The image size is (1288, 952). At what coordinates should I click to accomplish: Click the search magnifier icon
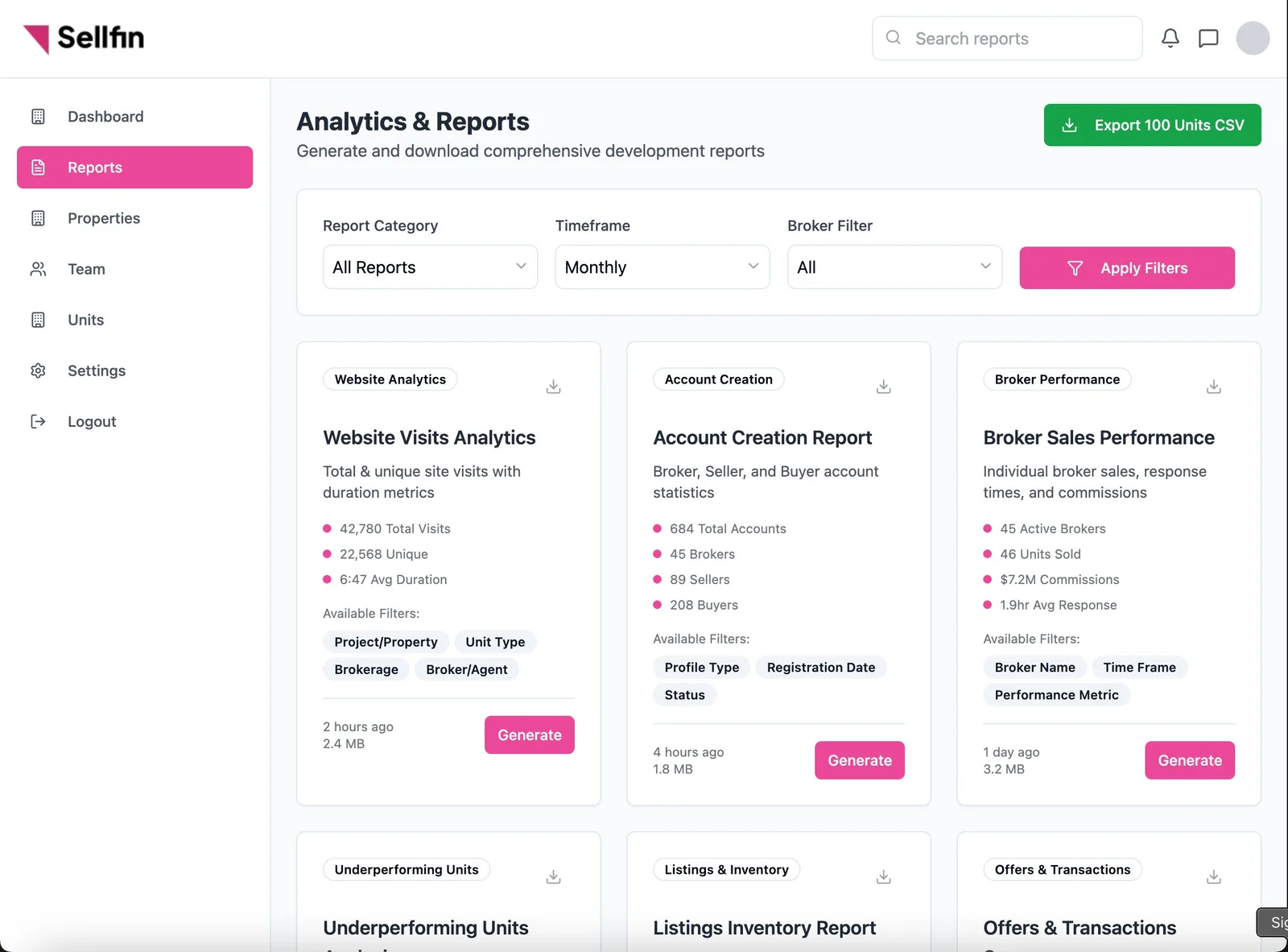pyautogui.click(x=894, y=37)
